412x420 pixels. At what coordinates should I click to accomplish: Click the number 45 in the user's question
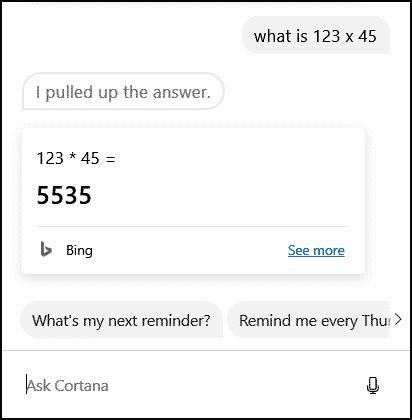[367, 36]
